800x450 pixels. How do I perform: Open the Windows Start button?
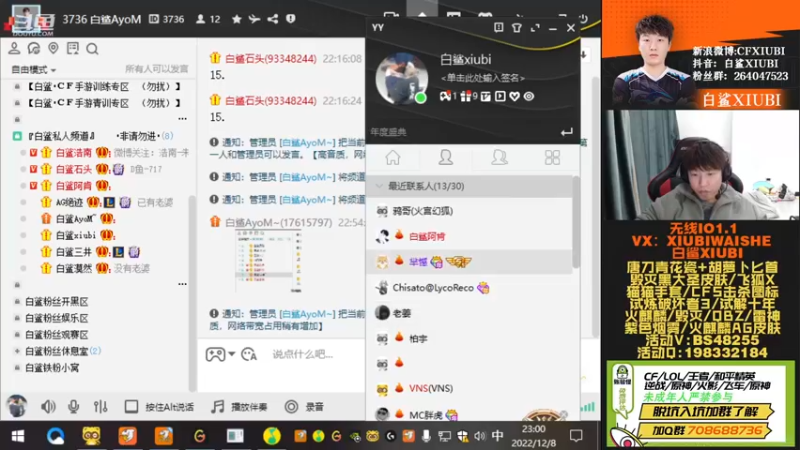[18, 436]
